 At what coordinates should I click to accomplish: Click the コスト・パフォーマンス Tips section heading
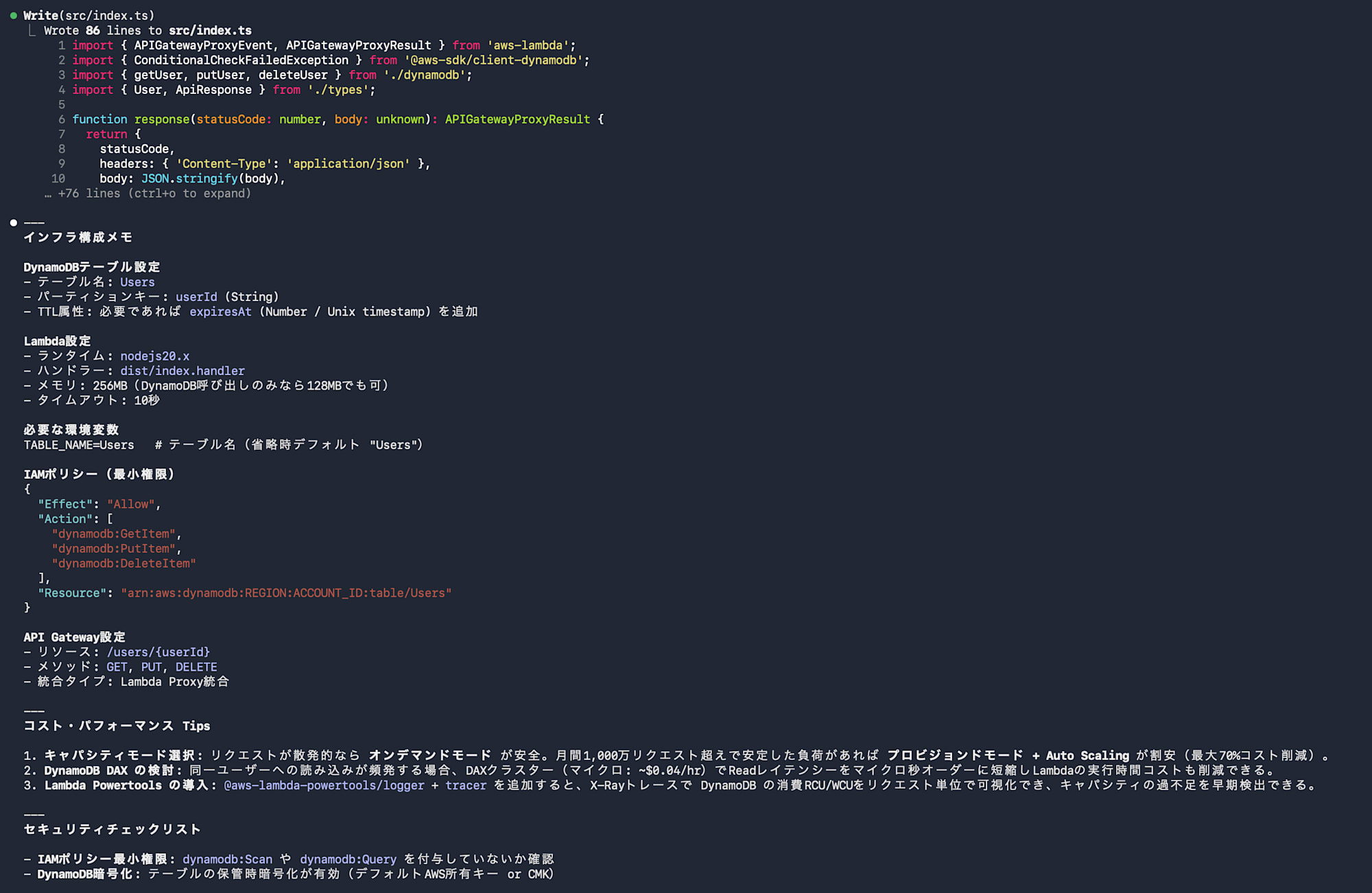(x=117, y=725)
